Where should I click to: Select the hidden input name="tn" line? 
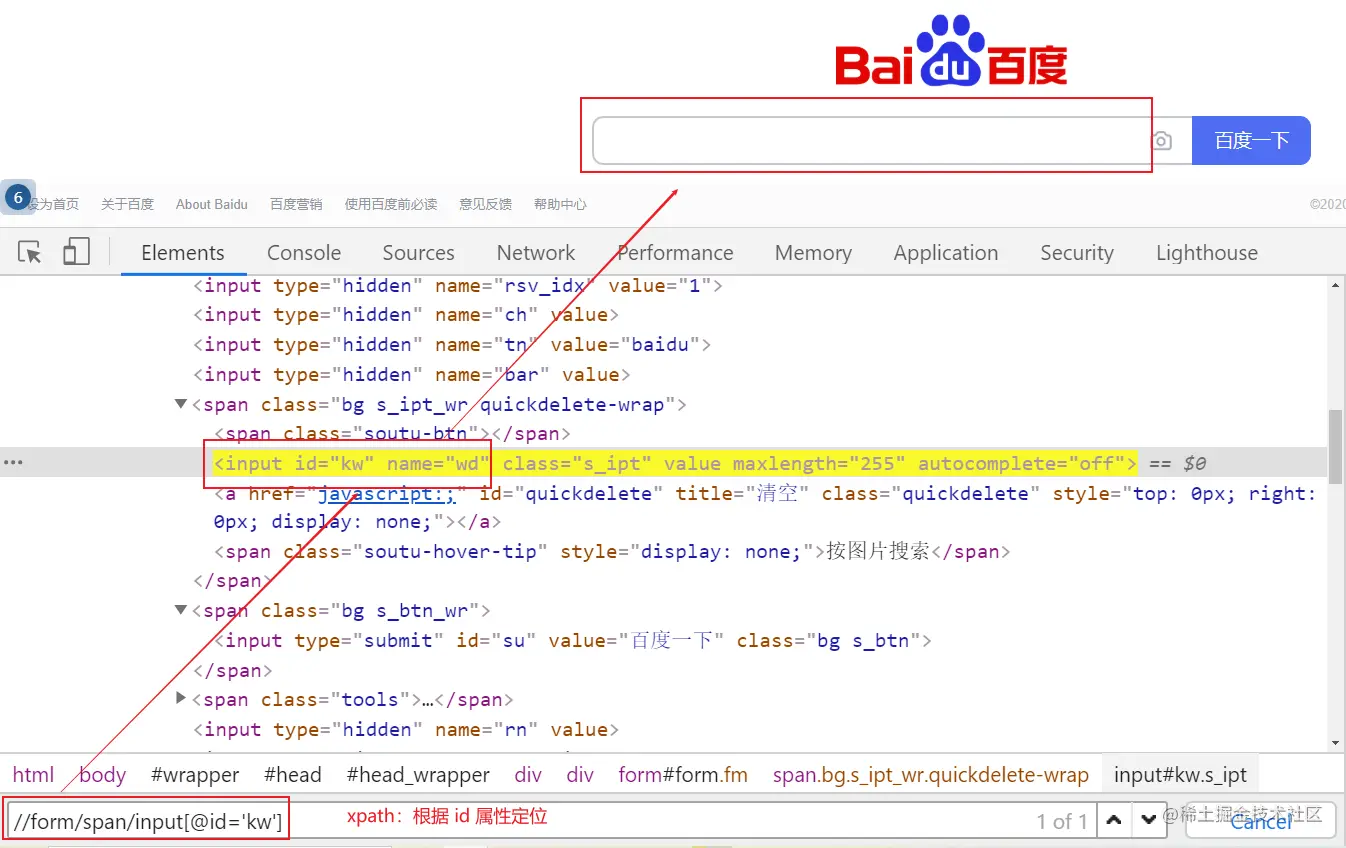click(x=452, y=345)
